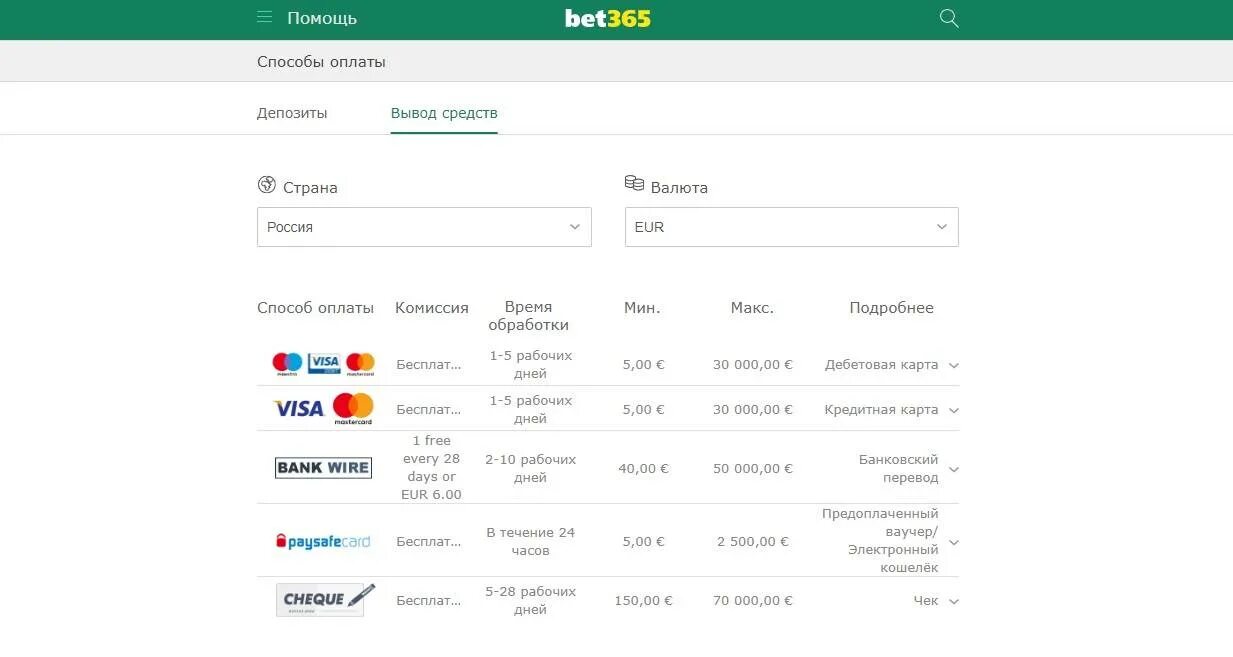The height and width of the screenshot is (657, 1233).
Task: Click the Мин. column header
Action: [x=642, y=308]
